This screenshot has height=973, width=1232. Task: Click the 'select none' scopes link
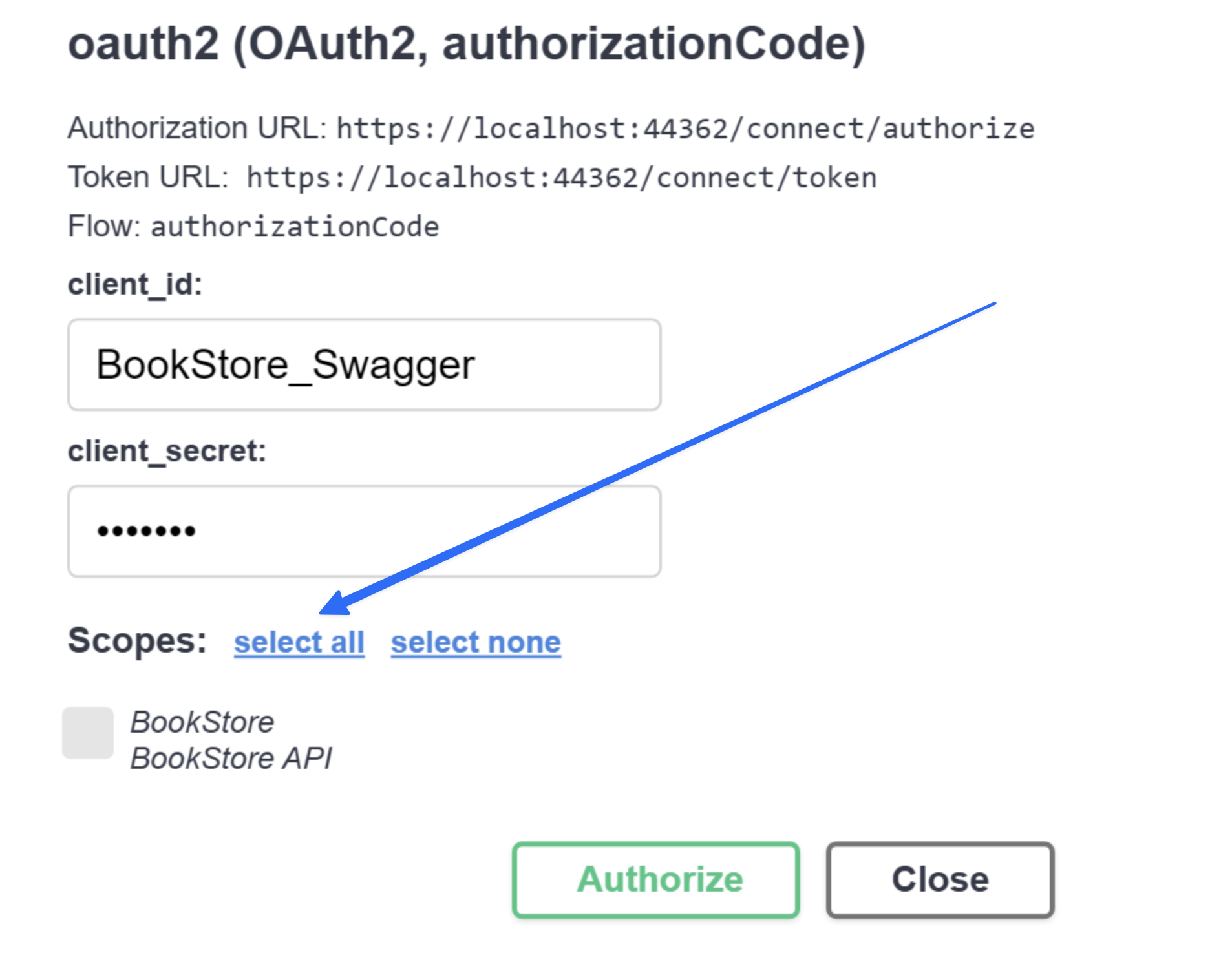point(476,642)
